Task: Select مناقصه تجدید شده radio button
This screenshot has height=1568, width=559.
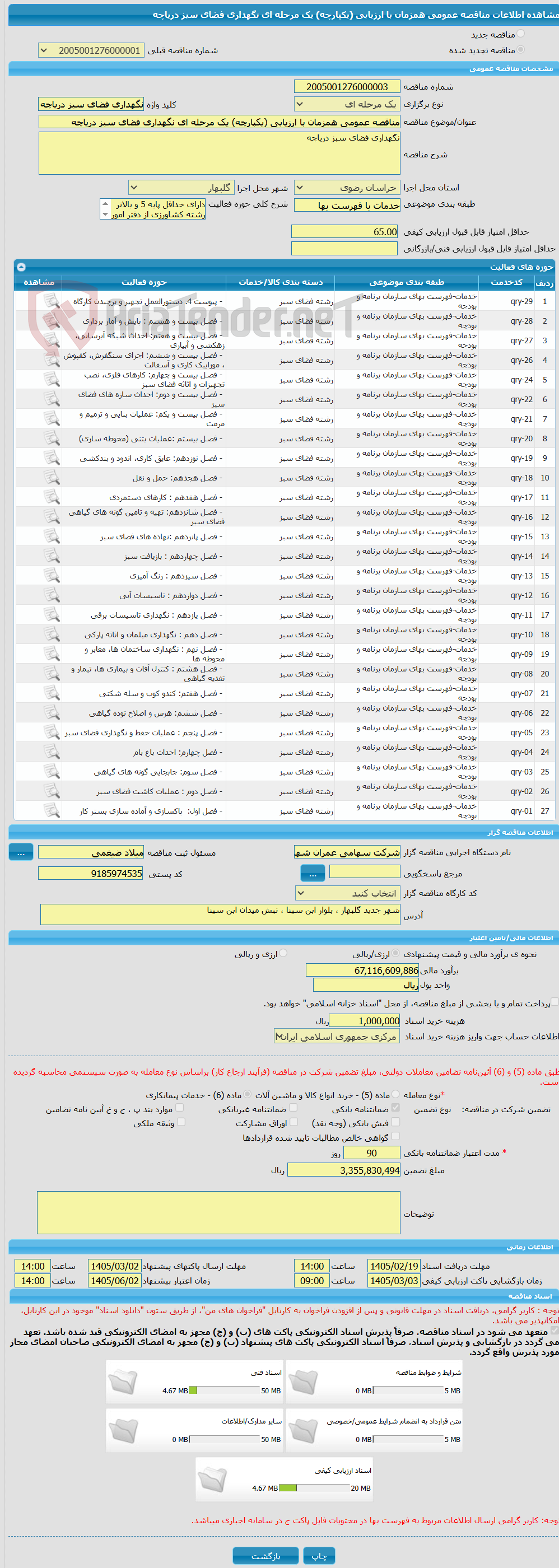Action: [x=520, y=50]
